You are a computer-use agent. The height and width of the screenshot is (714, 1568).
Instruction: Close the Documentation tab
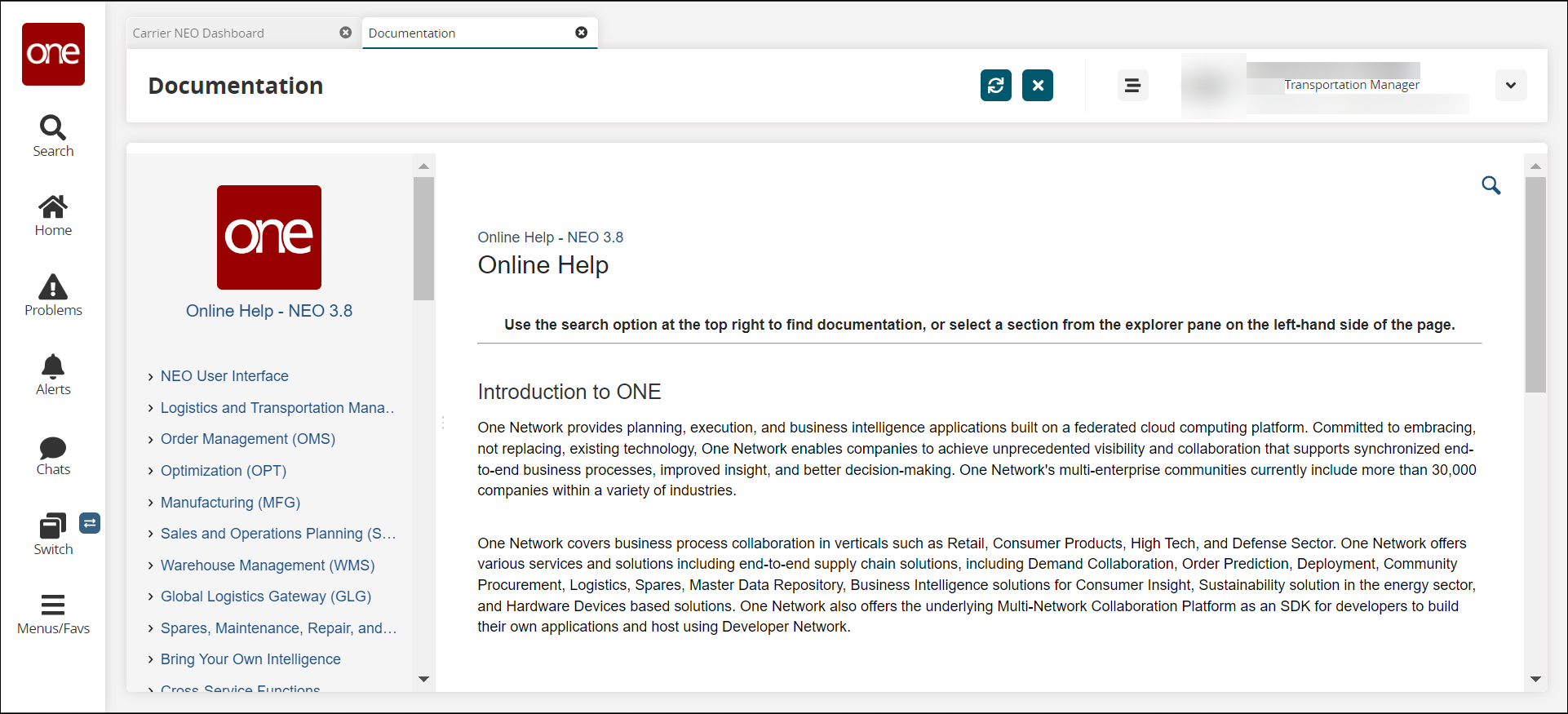tap(582, 33)
